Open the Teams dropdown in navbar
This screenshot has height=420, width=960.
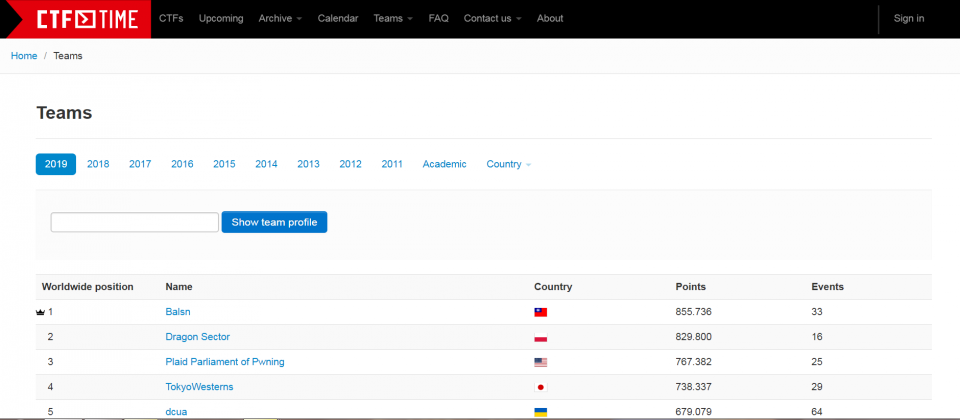coord(393,18)
